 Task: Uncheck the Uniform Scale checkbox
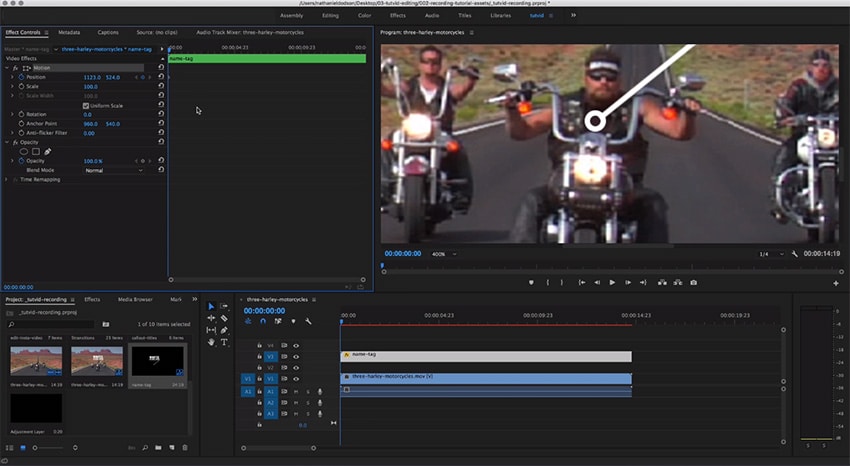pos(86,105)
